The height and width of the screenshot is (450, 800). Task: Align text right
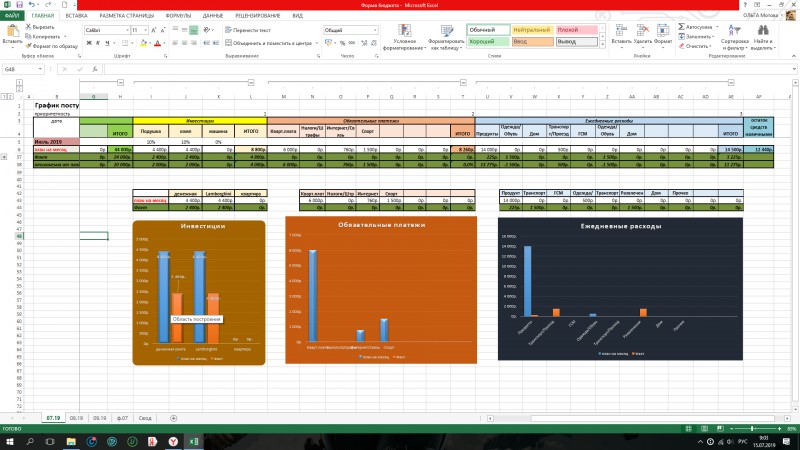[193, 43]
